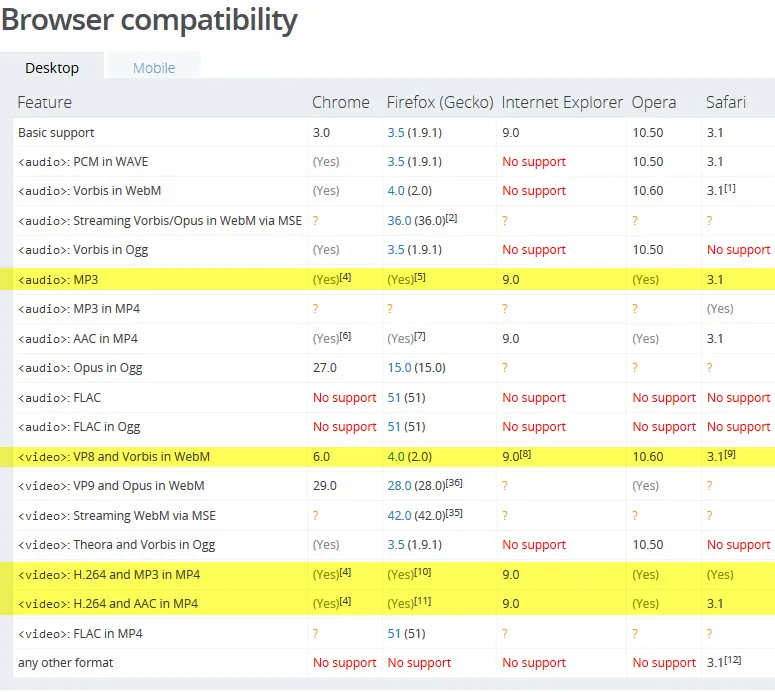The image size is (775, 692).
Task: Select 'Streaming Vorbis/Opus in WebM via MSE' cell
Action: [x=160, y=220]
